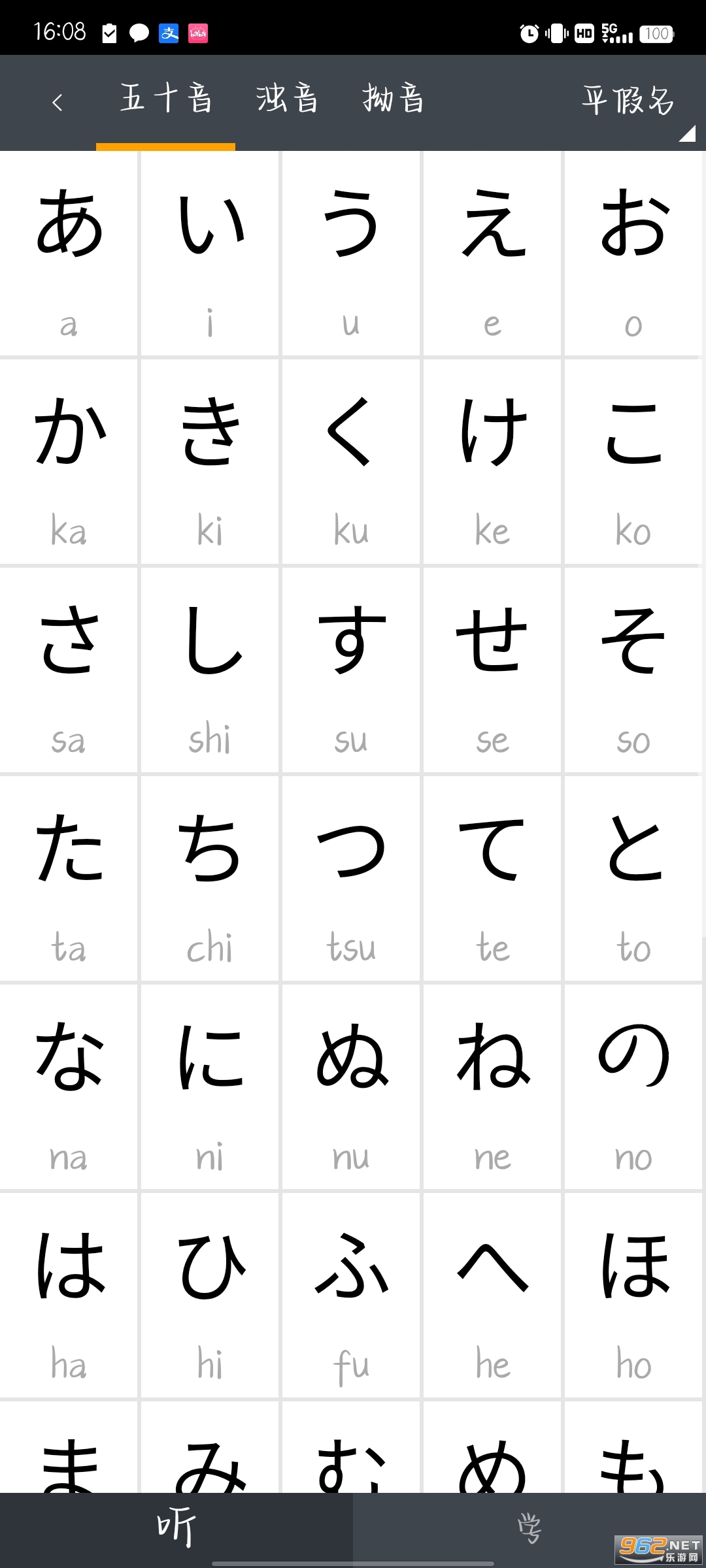Switch to the 浊音 tab
This screenshot has width=706, height=1568.
(x=287, y=100)
